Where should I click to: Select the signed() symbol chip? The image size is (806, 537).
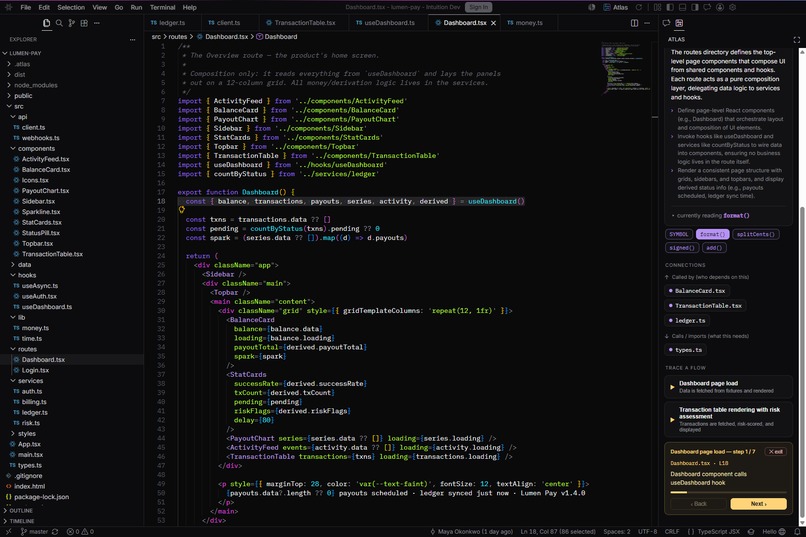tap(682, 248)
